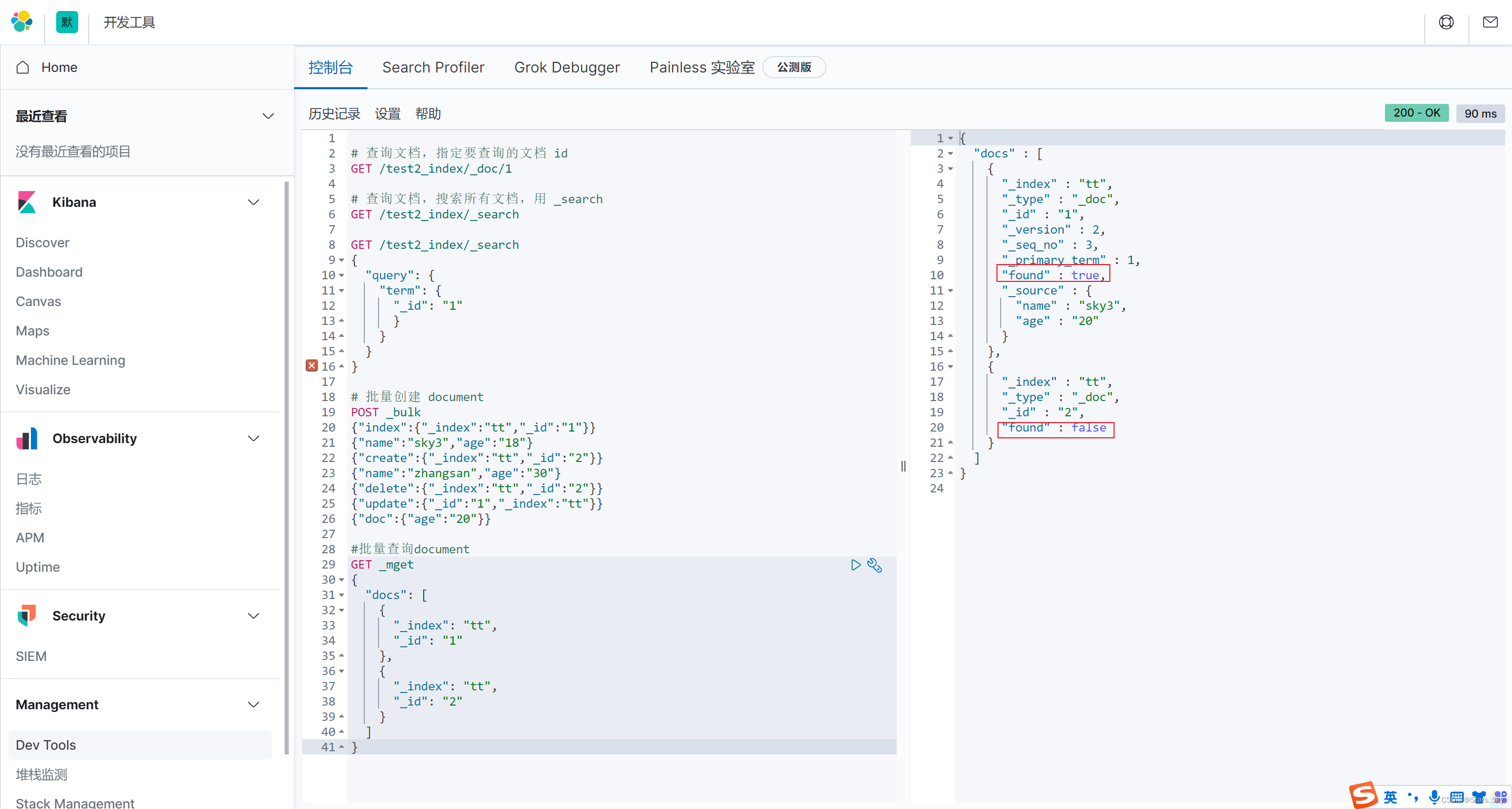Viewport: 1512px width, 809px height.
Task: Click the 开发工具 breadcrumb title
Action: pos(129,22)
